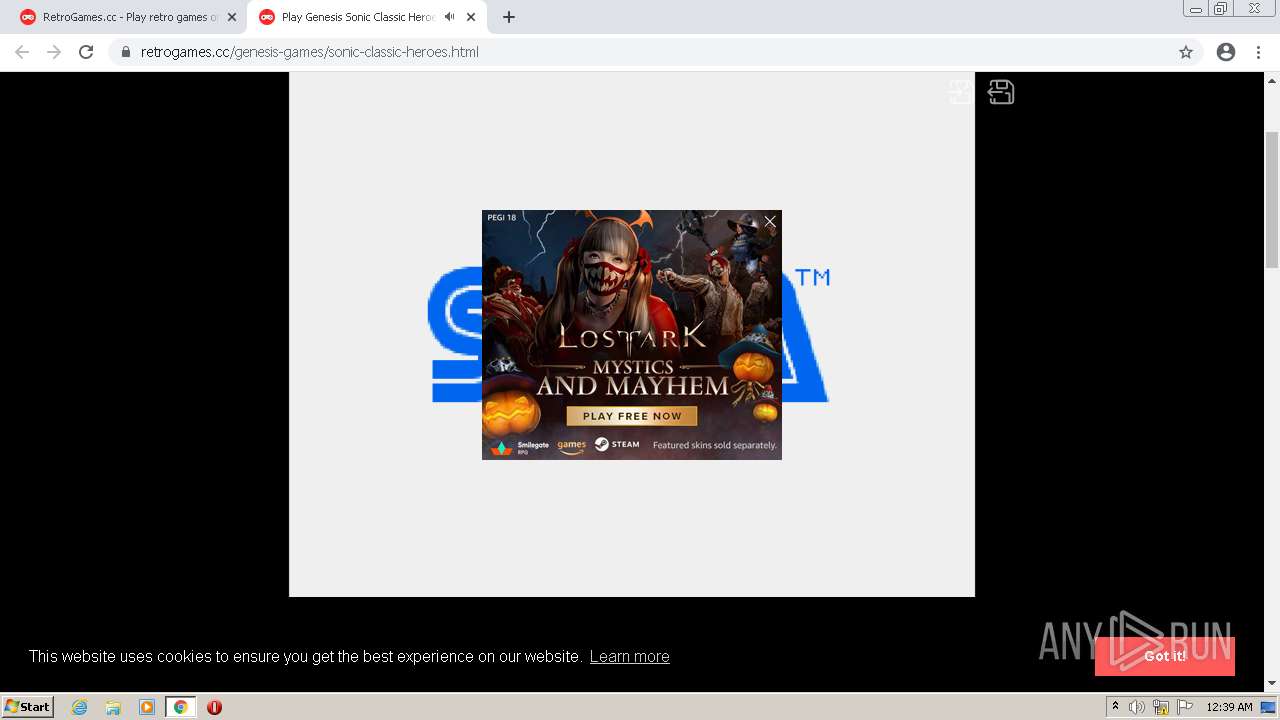Click the faint save-state icon over the game

[x=961, y=92]
